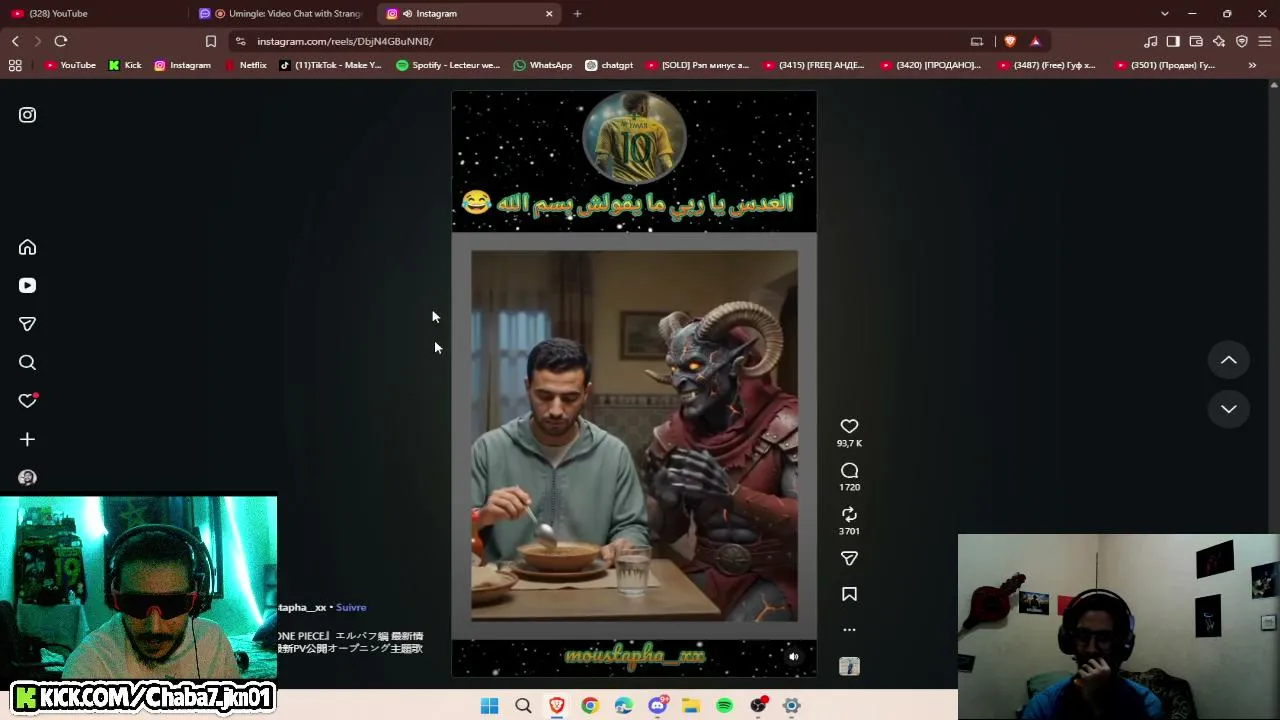The height and width of the screenshot is (720, 1280).
Task: Go back in the browser
Action: coord(15,41)
